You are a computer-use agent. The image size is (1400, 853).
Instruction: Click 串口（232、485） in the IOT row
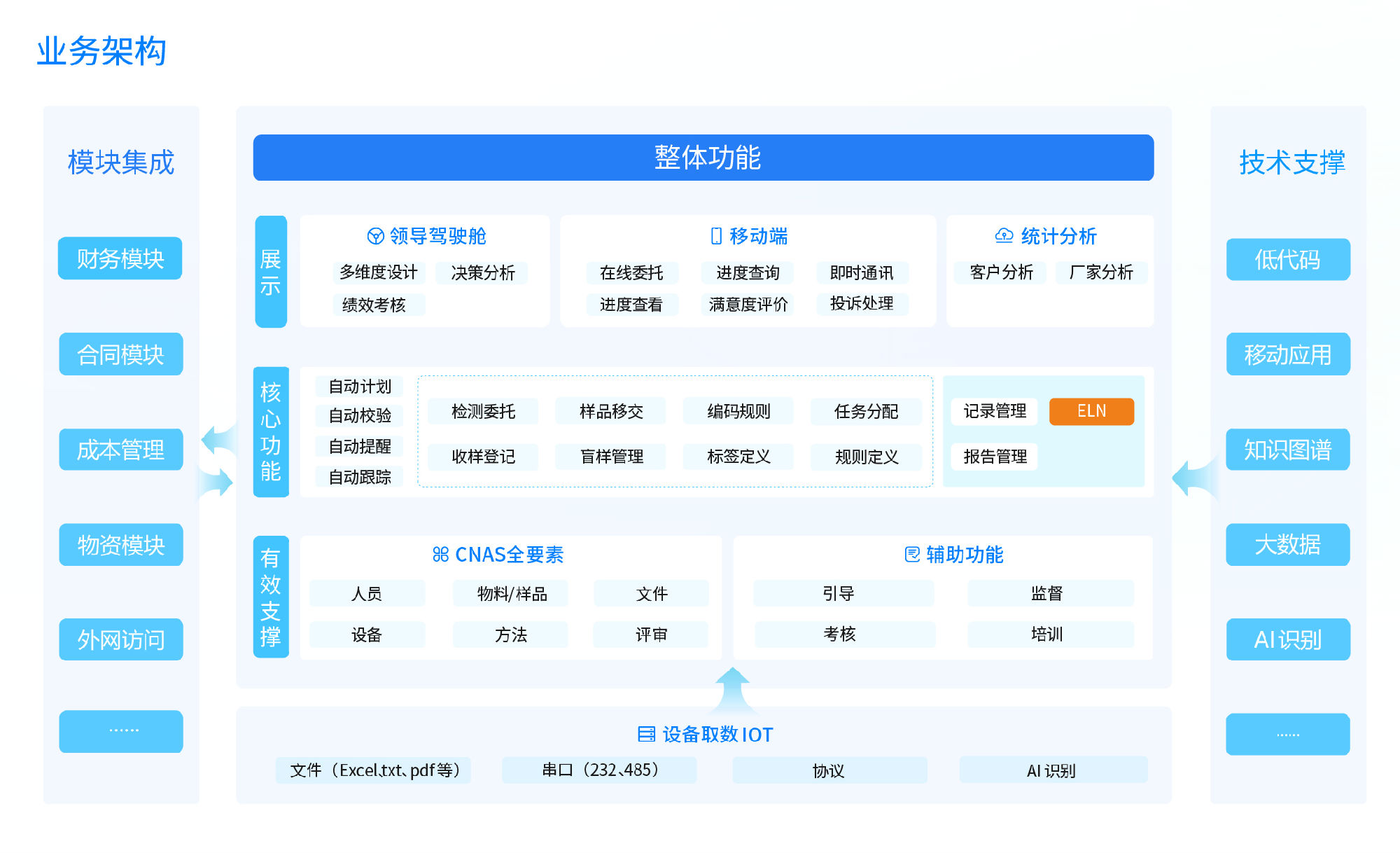coord(598,770)
